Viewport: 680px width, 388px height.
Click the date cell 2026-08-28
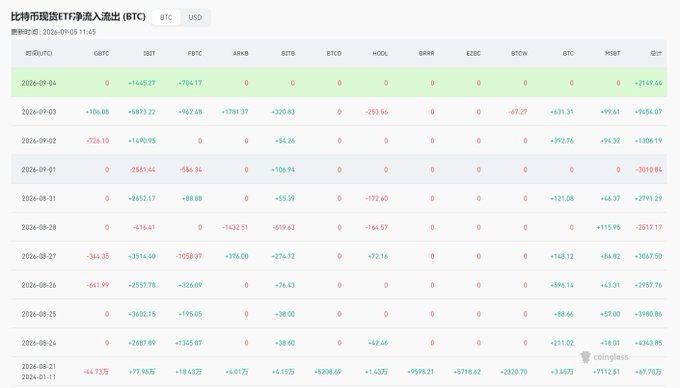click(x=39, y=227)
